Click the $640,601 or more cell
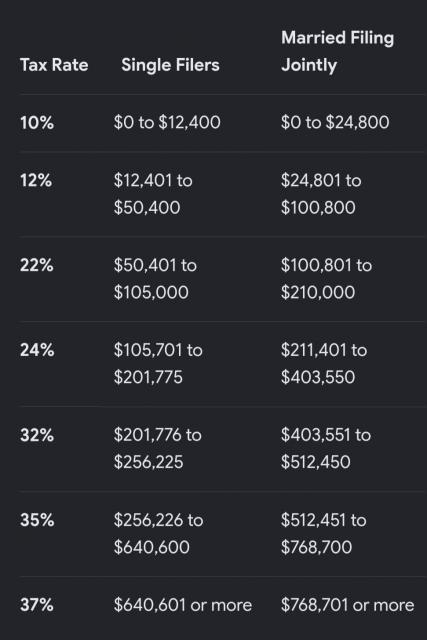Image resolution: width=427 pixels, height=640 pixels. [x=183, y=605]
